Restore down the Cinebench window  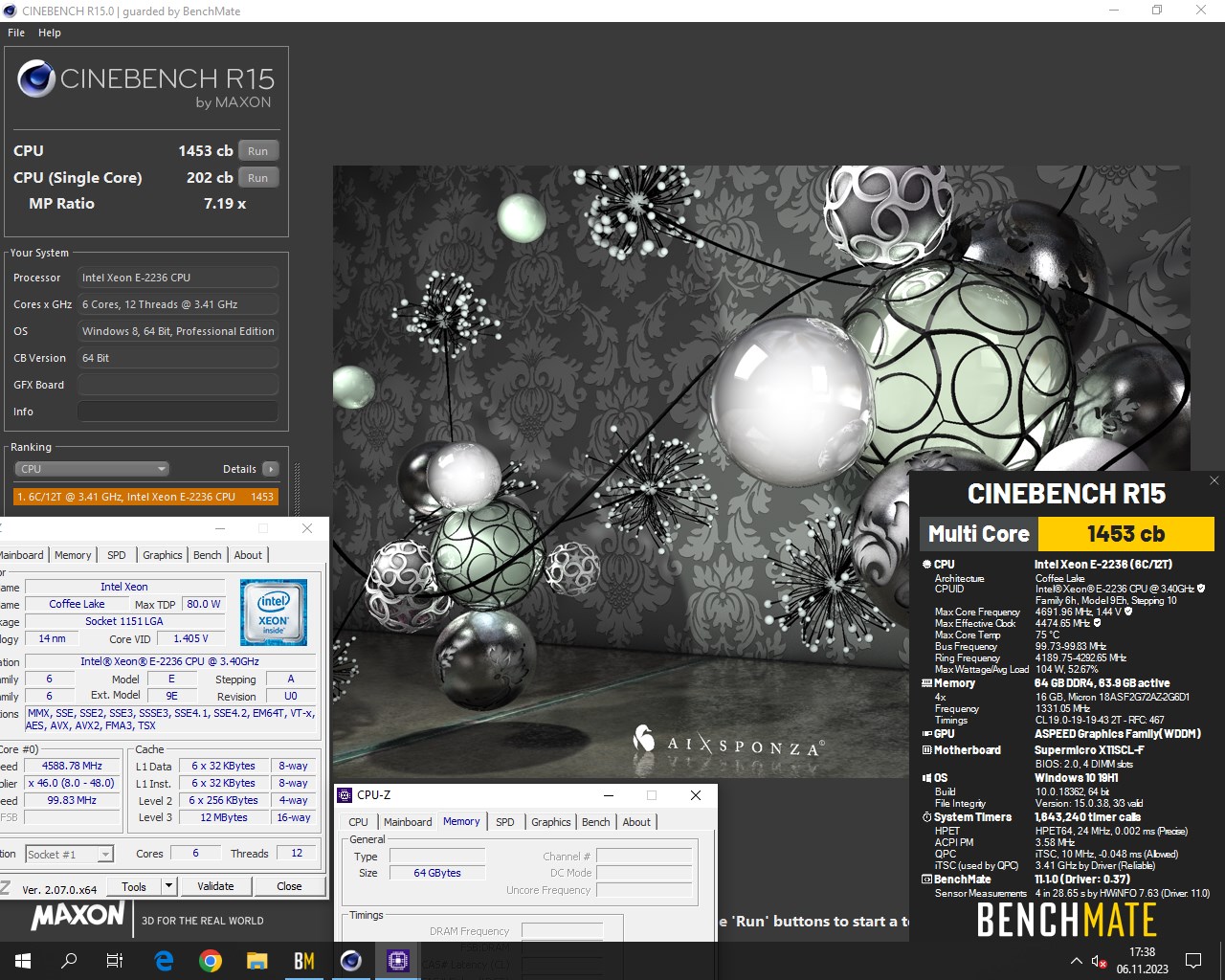click(x=1157, y=11)
